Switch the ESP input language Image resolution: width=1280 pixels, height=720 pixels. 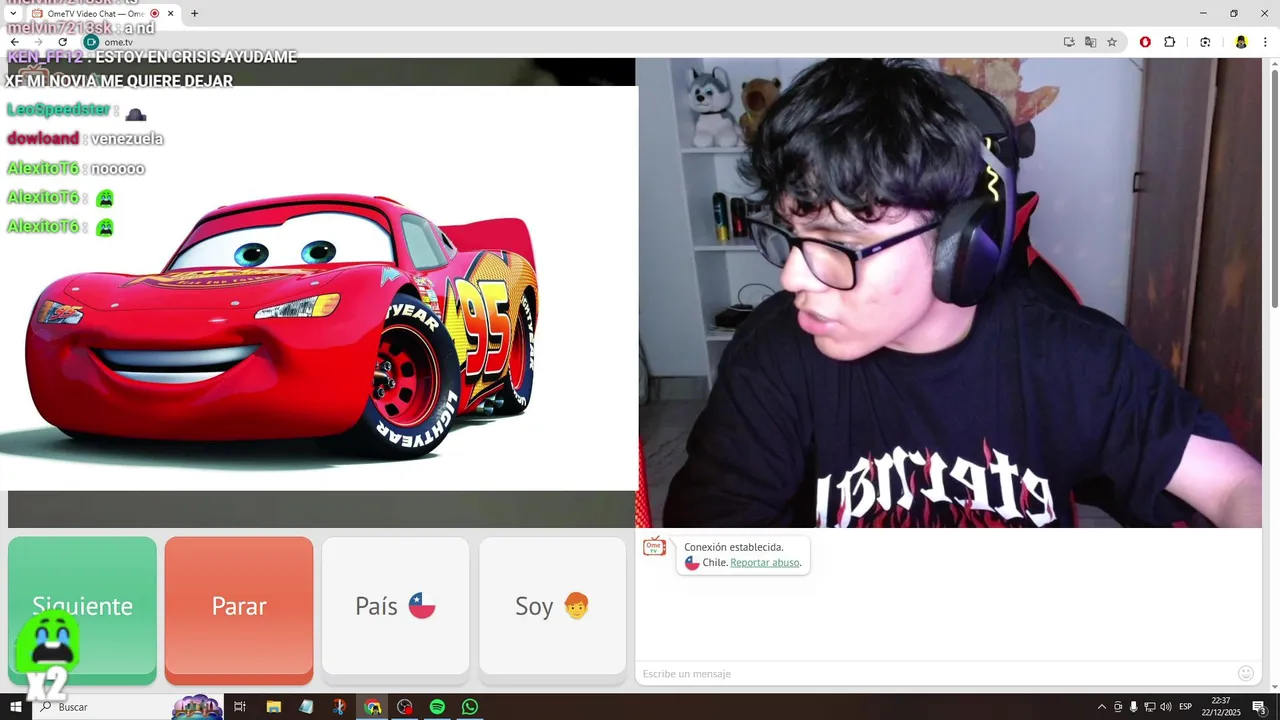click(1185, 707)
